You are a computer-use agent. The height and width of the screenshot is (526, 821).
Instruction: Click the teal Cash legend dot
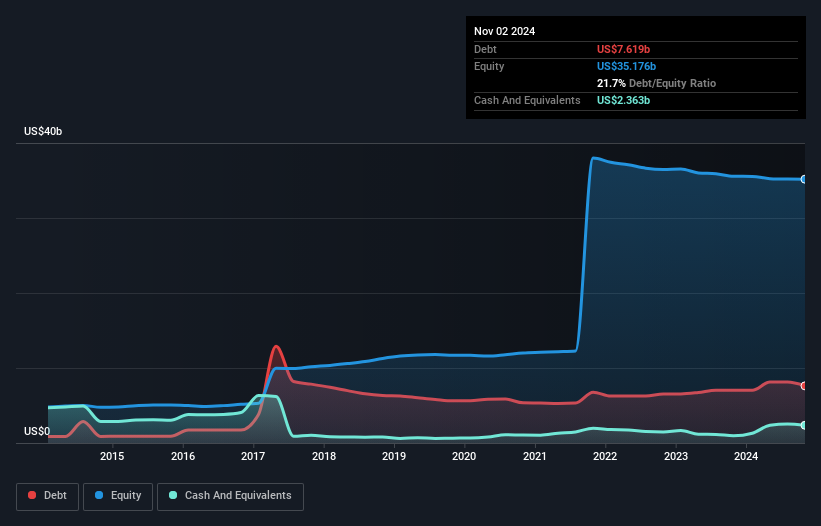[173, 495]
